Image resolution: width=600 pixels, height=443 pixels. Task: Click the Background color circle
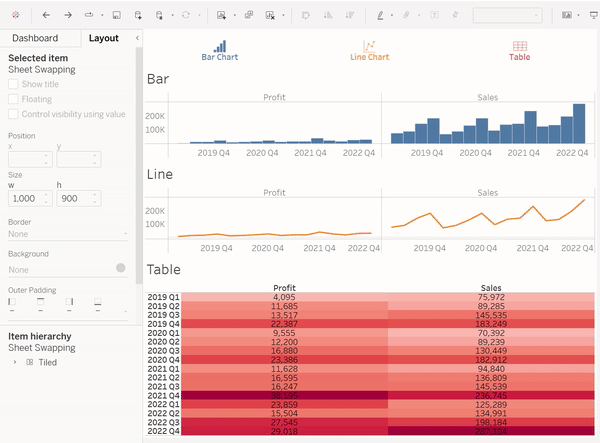tap(121, 268)
